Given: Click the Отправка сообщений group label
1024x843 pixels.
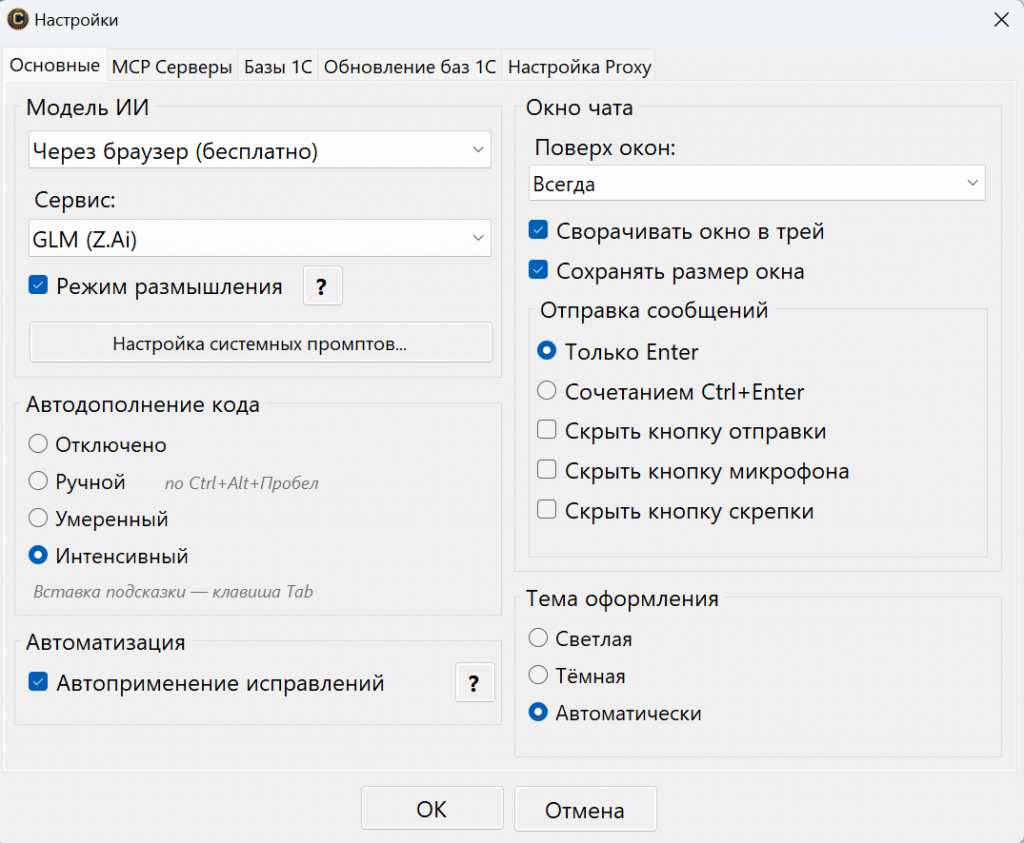Looking at the screenshot, I should tap(654, 310).
